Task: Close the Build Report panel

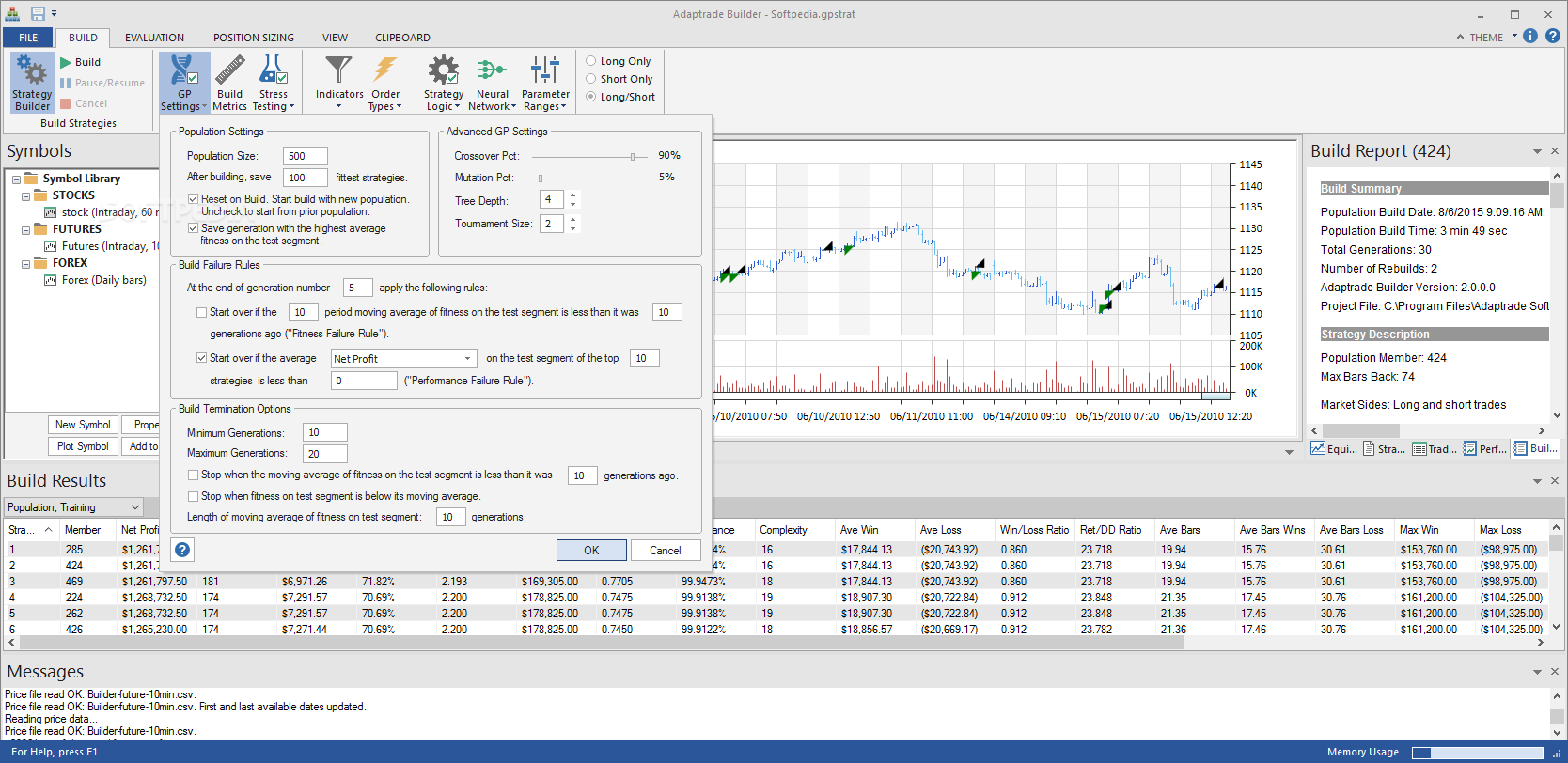Action: click(1554, 151)
